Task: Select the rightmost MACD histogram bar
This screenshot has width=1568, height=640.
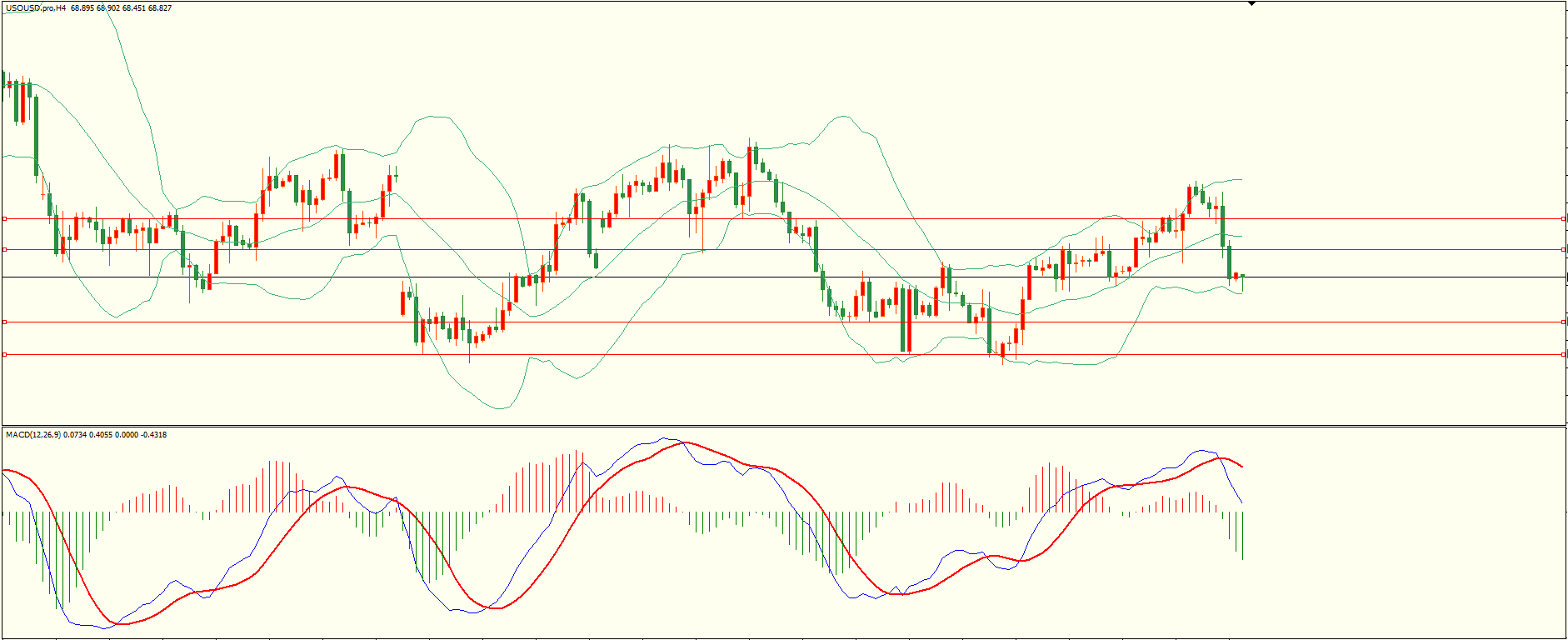Action: pyautogui.click(x=1242, y=535)
